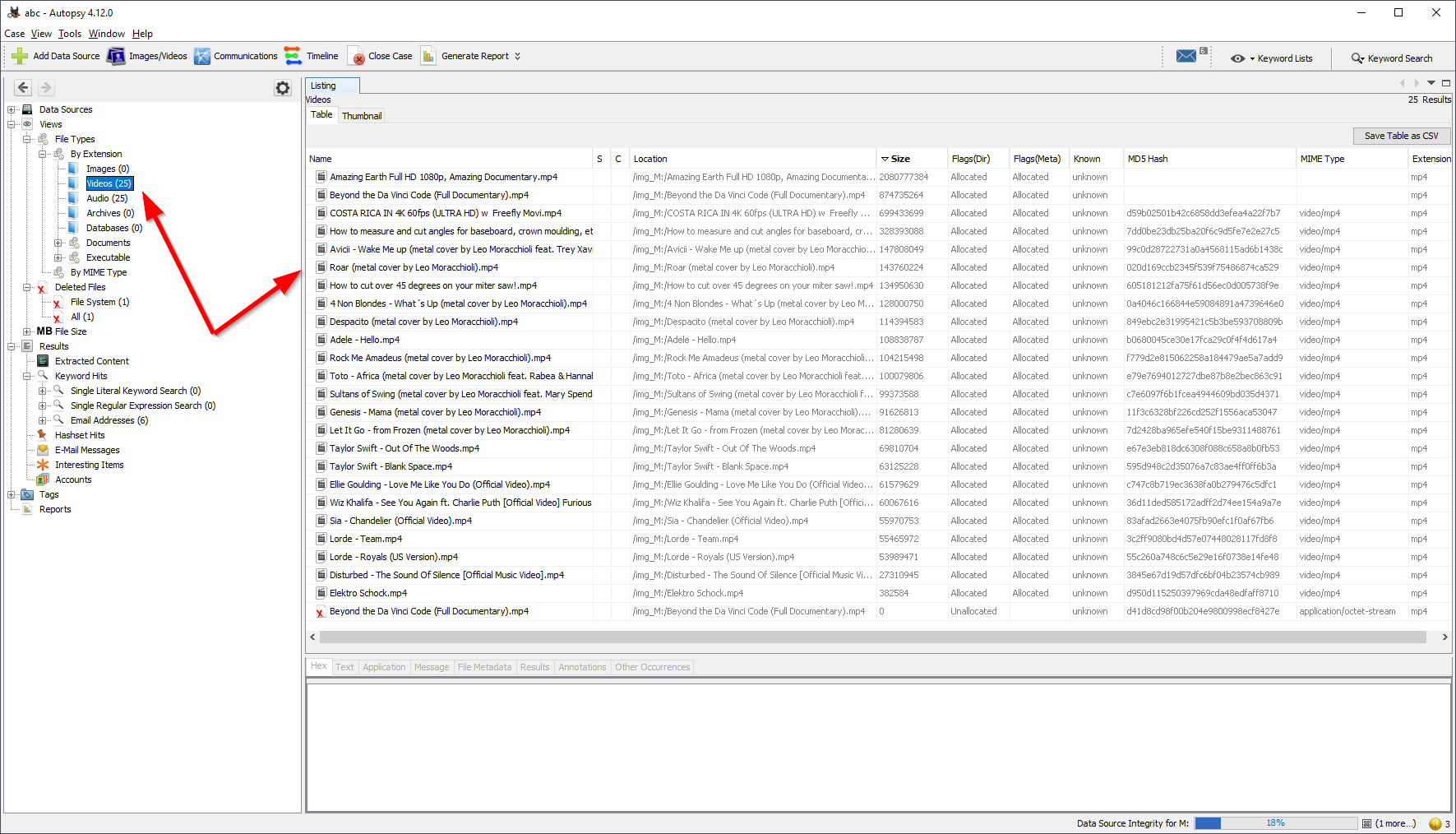Click the Keyword Search button label
Viewport: 1456px width, 834px height.
tap(1400, 58)
